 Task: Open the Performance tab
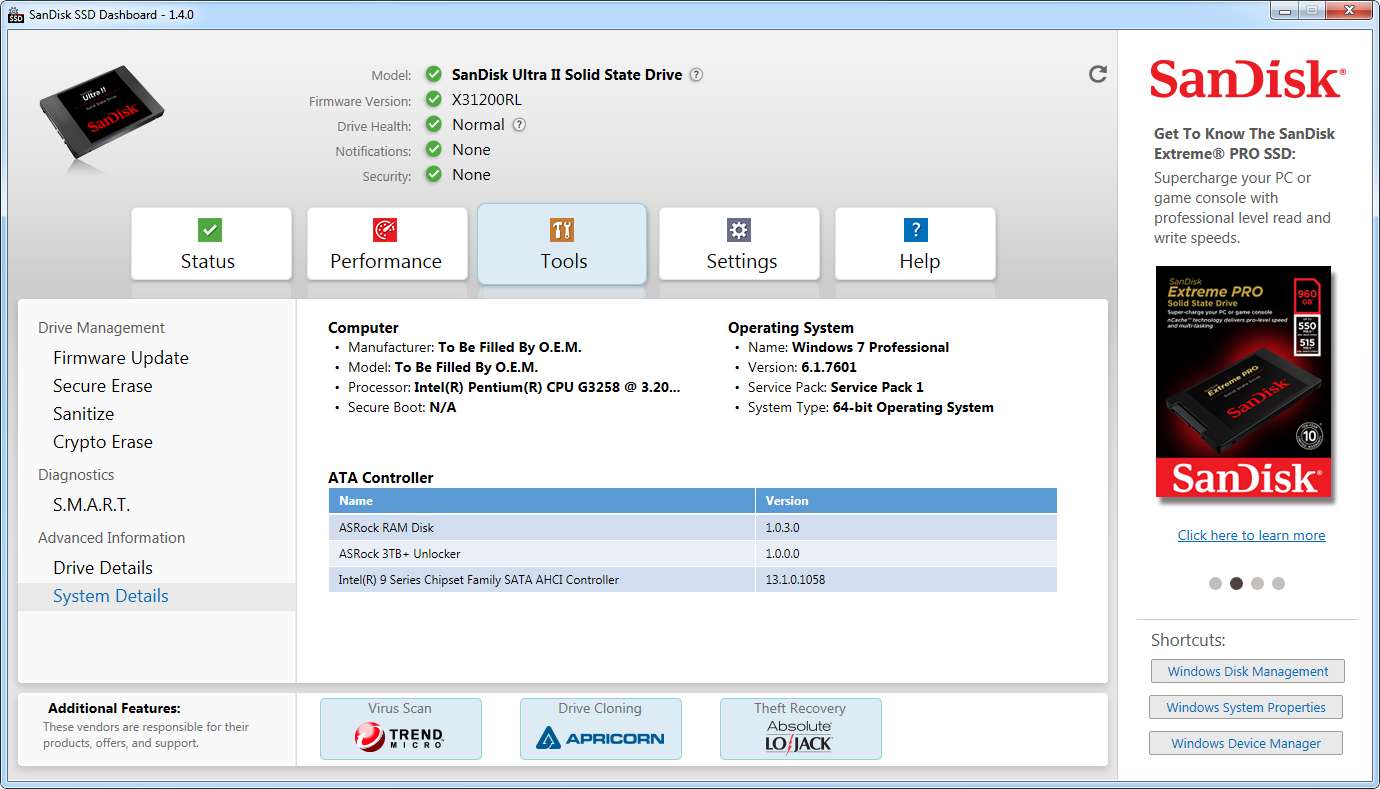tap(387, 244)
